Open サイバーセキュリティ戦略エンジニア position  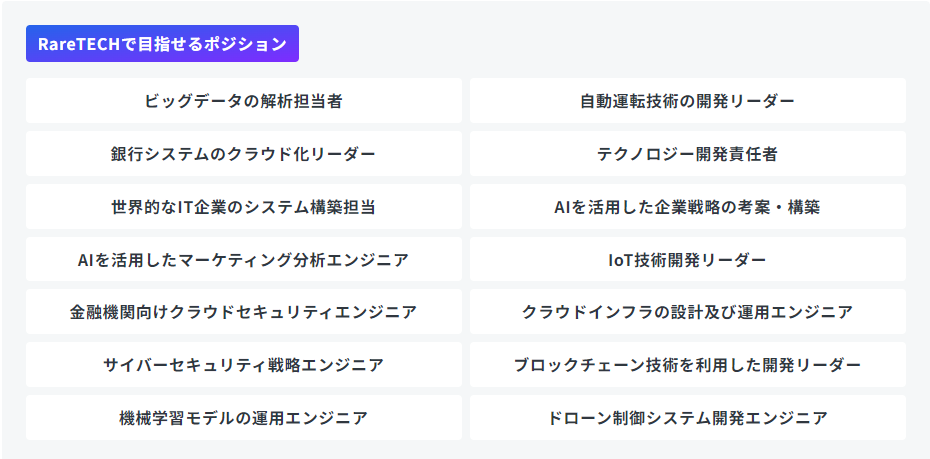[244, 365]
